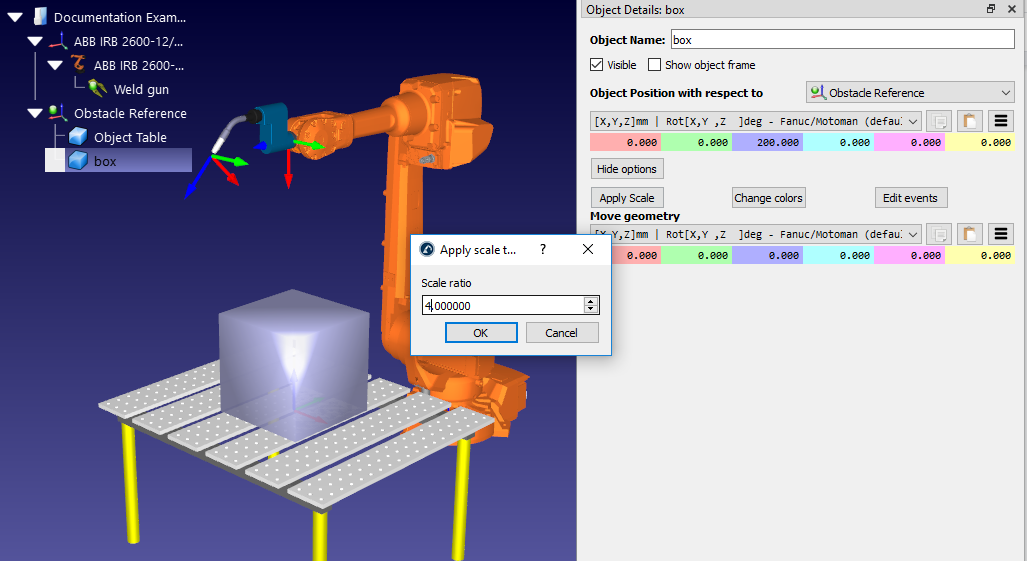Collapse the Documentation Example station node
Image resolution: width=1027 pixels, height=561 pixels.
15,17
